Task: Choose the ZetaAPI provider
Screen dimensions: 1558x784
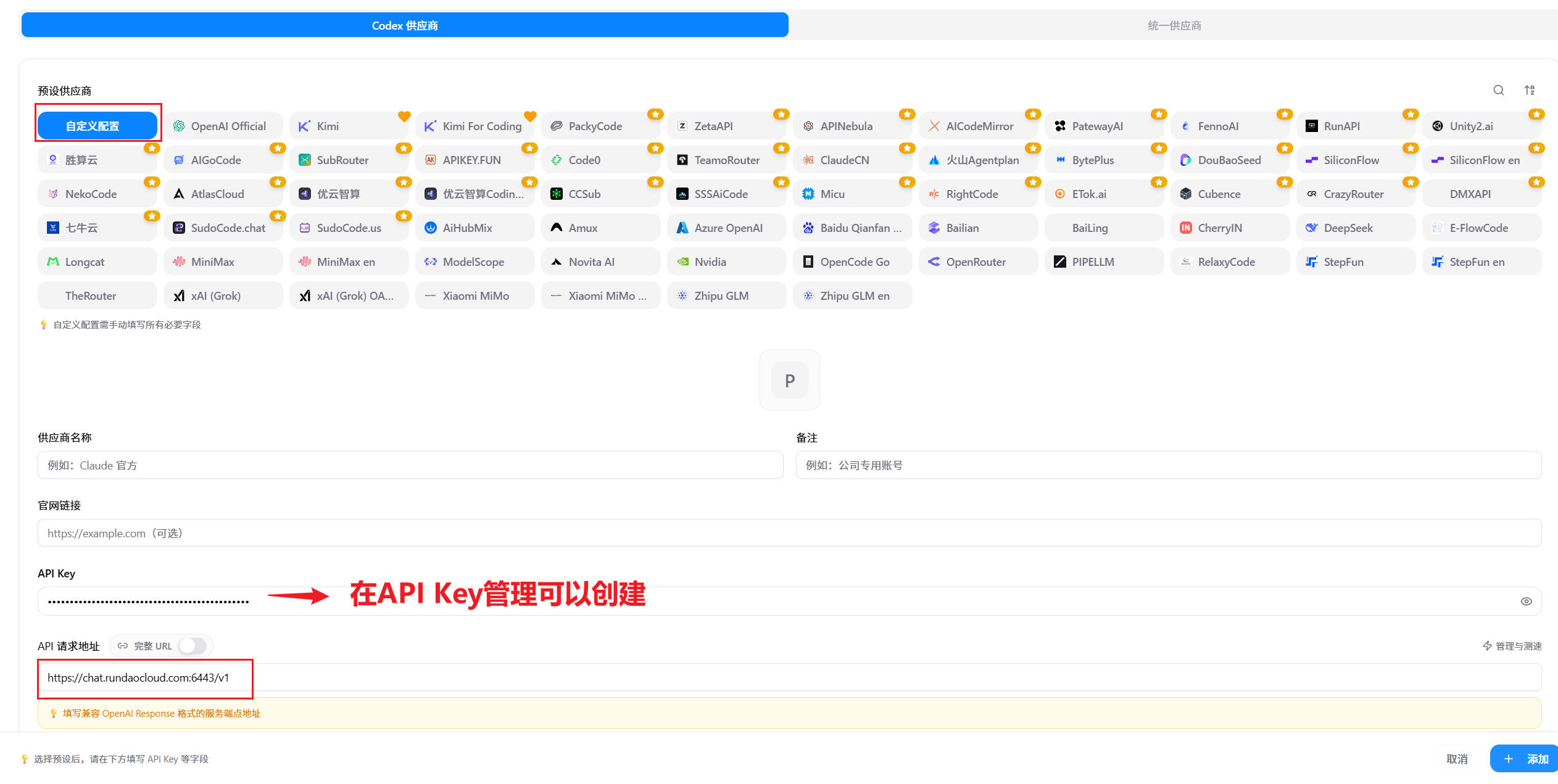Action: pyautogui.click(x=727, y=126)
